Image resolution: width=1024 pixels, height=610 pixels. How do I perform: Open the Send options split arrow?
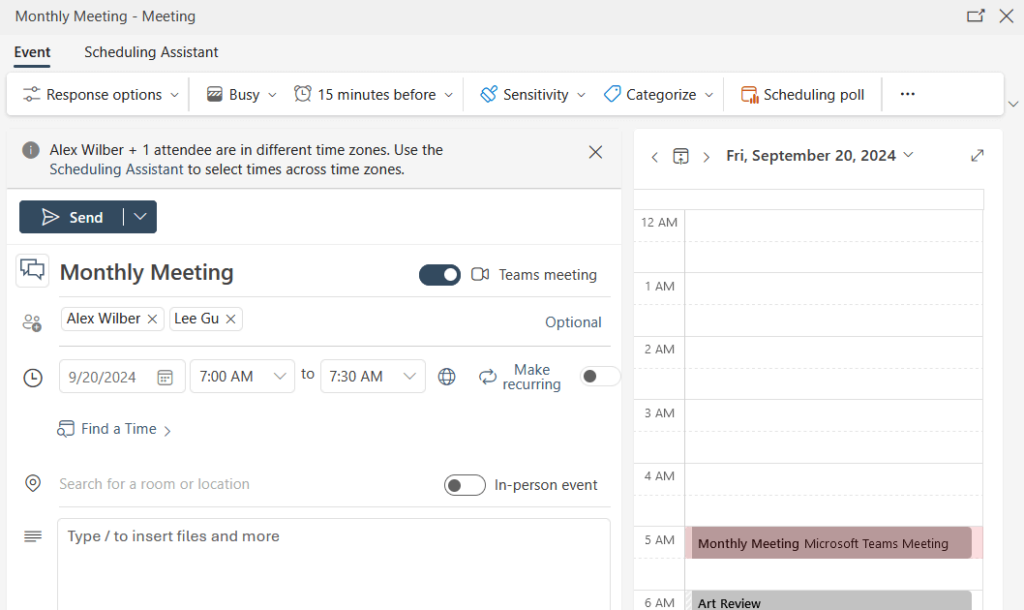tap(140, 217)
